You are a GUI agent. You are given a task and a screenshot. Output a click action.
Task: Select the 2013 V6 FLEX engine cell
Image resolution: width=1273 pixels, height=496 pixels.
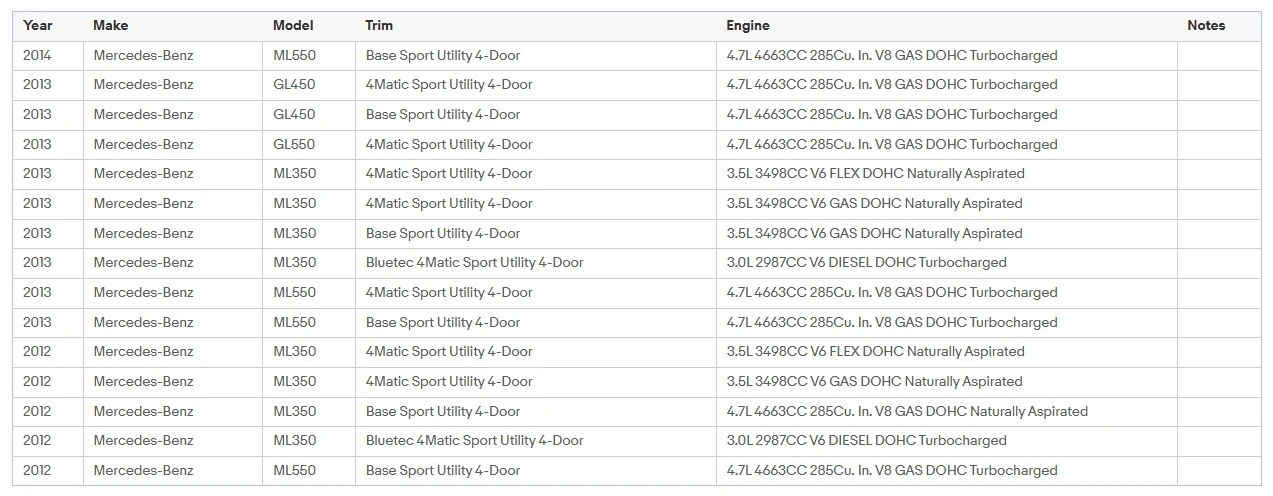947,174
